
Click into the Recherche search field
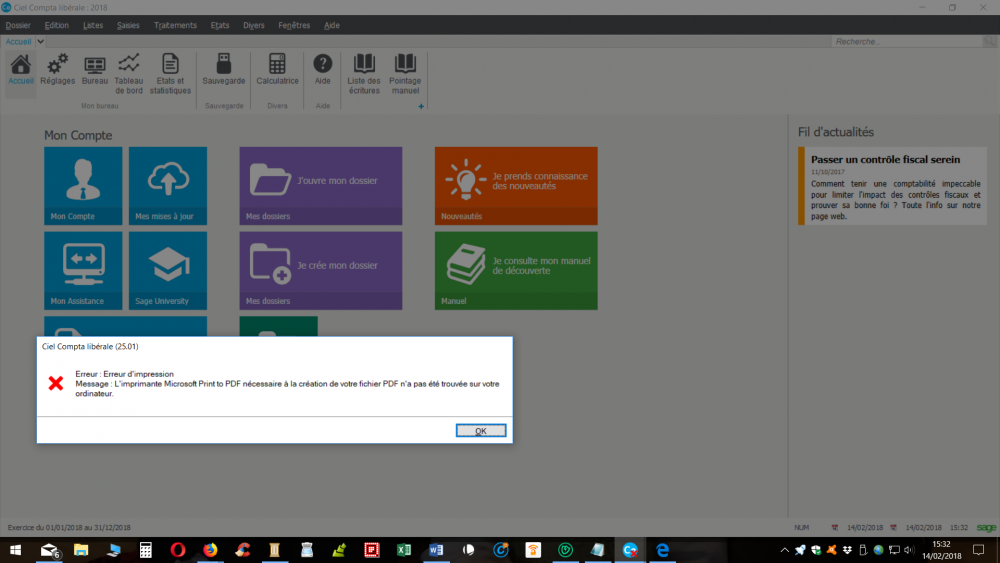906,41
